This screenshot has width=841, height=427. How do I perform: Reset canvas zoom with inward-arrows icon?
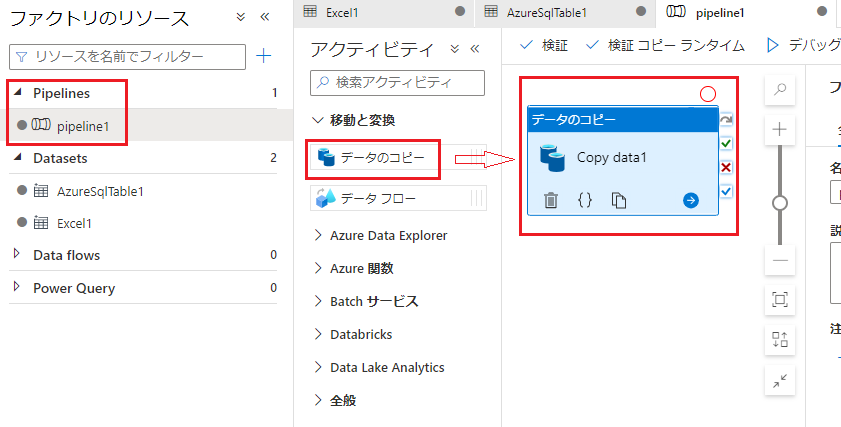point(780,381)
